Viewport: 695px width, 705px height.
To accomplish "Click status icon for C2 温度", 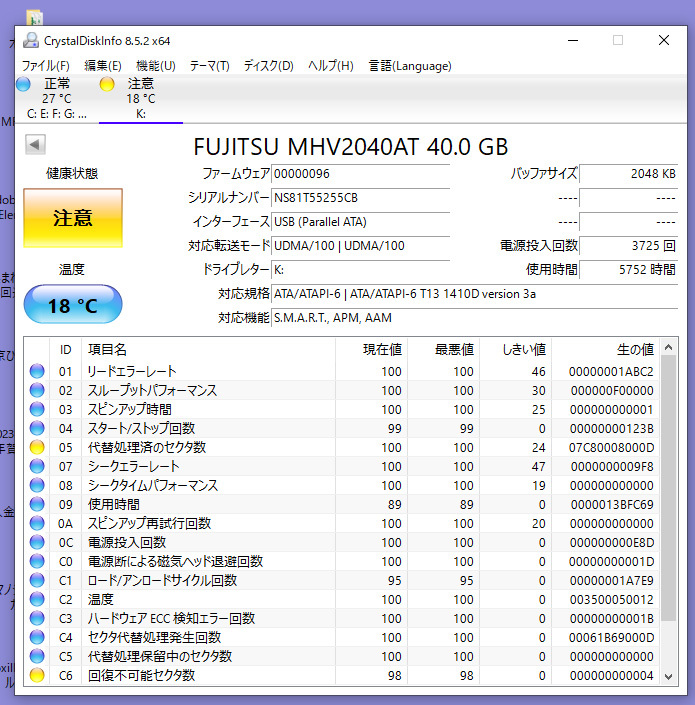I will [37, 599].
